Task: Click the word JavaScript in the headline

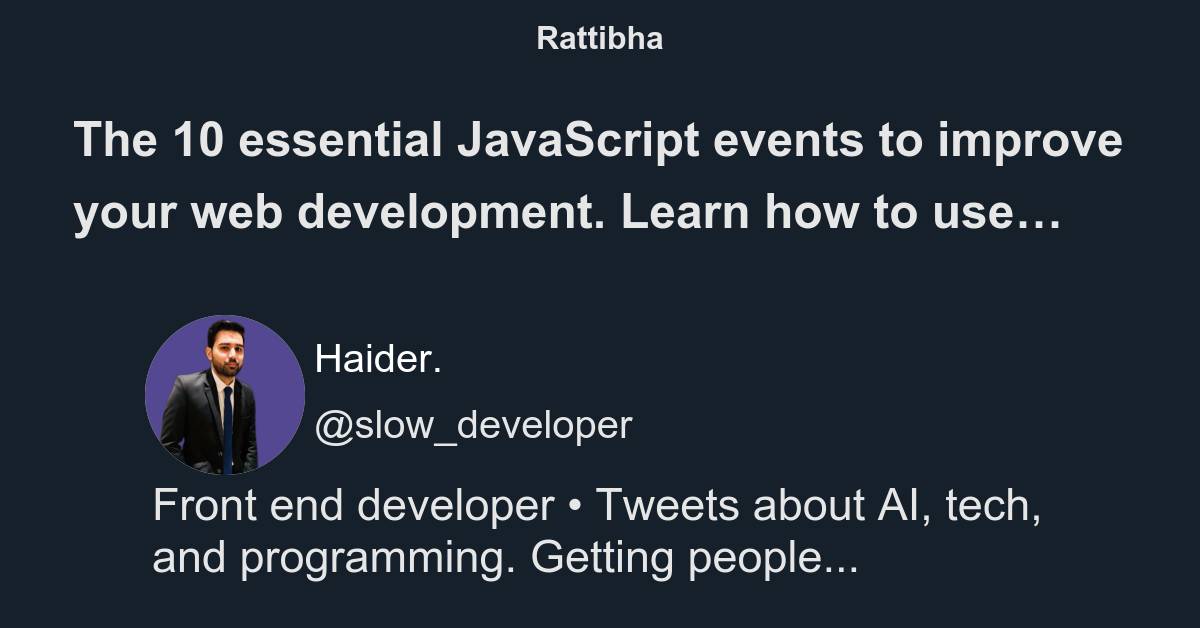Action: coord(579,143)
